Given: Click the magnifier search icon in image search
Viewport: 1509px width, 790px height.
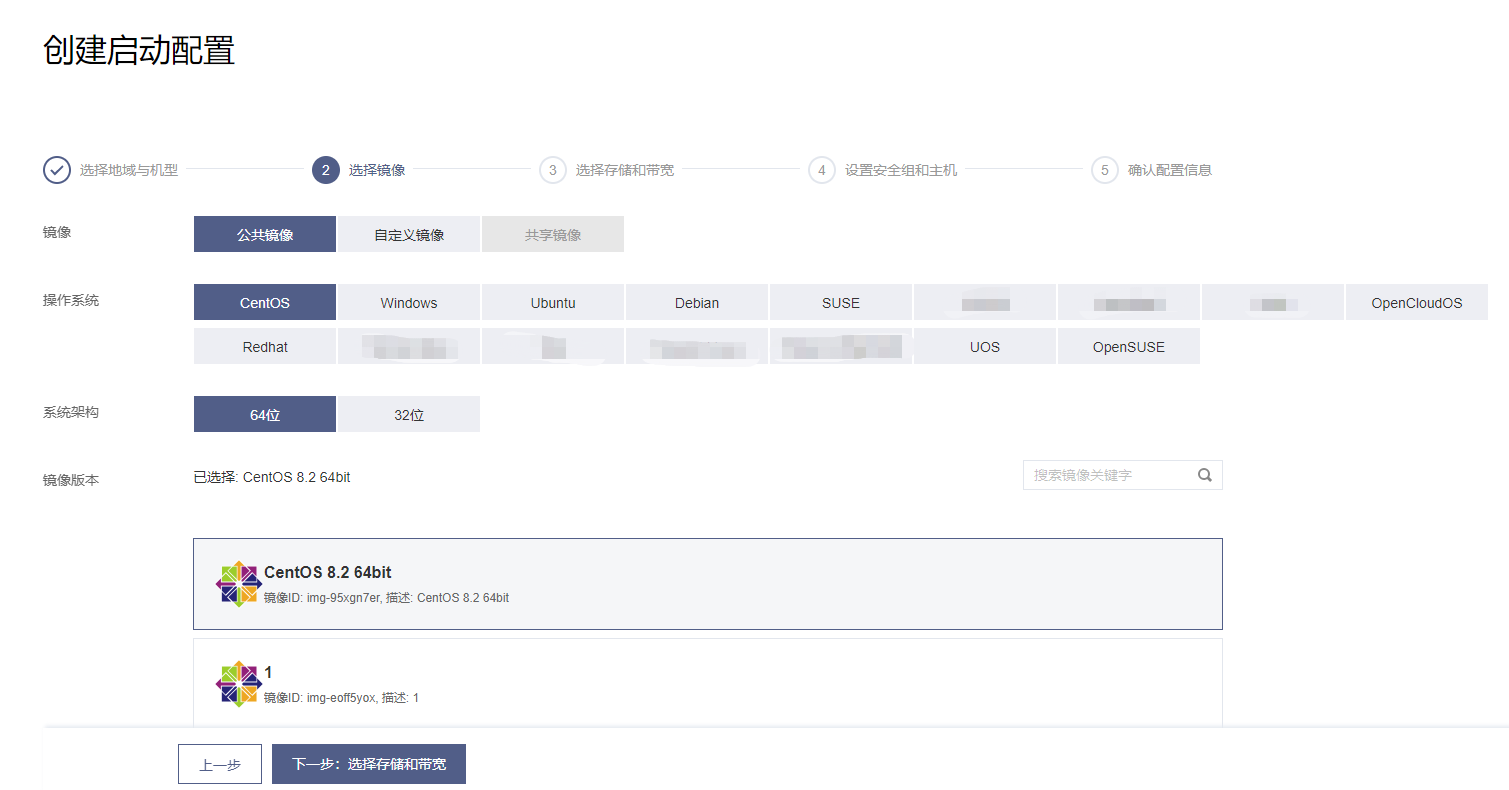Looking at the screenshot, I should tap(1204, 475).
